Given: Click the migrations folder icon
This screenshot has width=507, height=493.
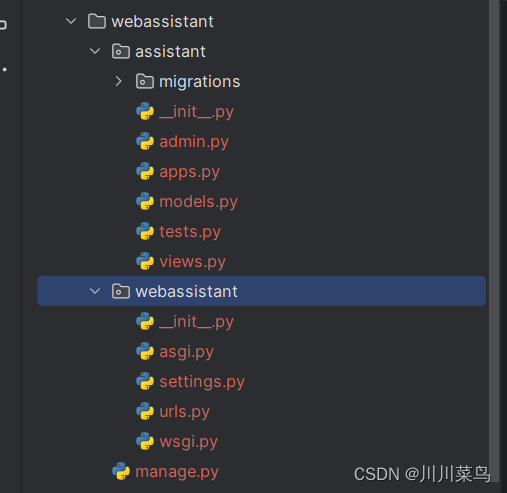Looking at the screenshot, I should [x=145, y=81].
